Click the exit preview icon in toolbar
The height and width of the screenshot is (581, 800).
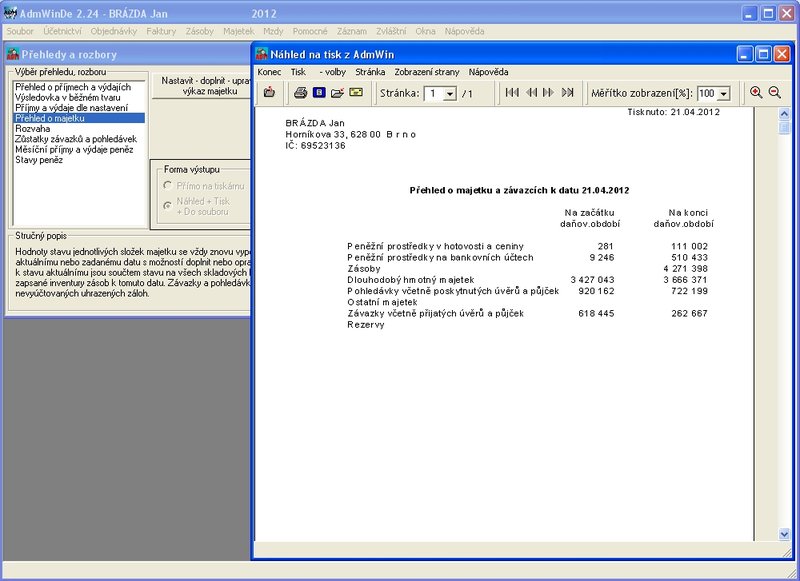[x=269, y=92]
